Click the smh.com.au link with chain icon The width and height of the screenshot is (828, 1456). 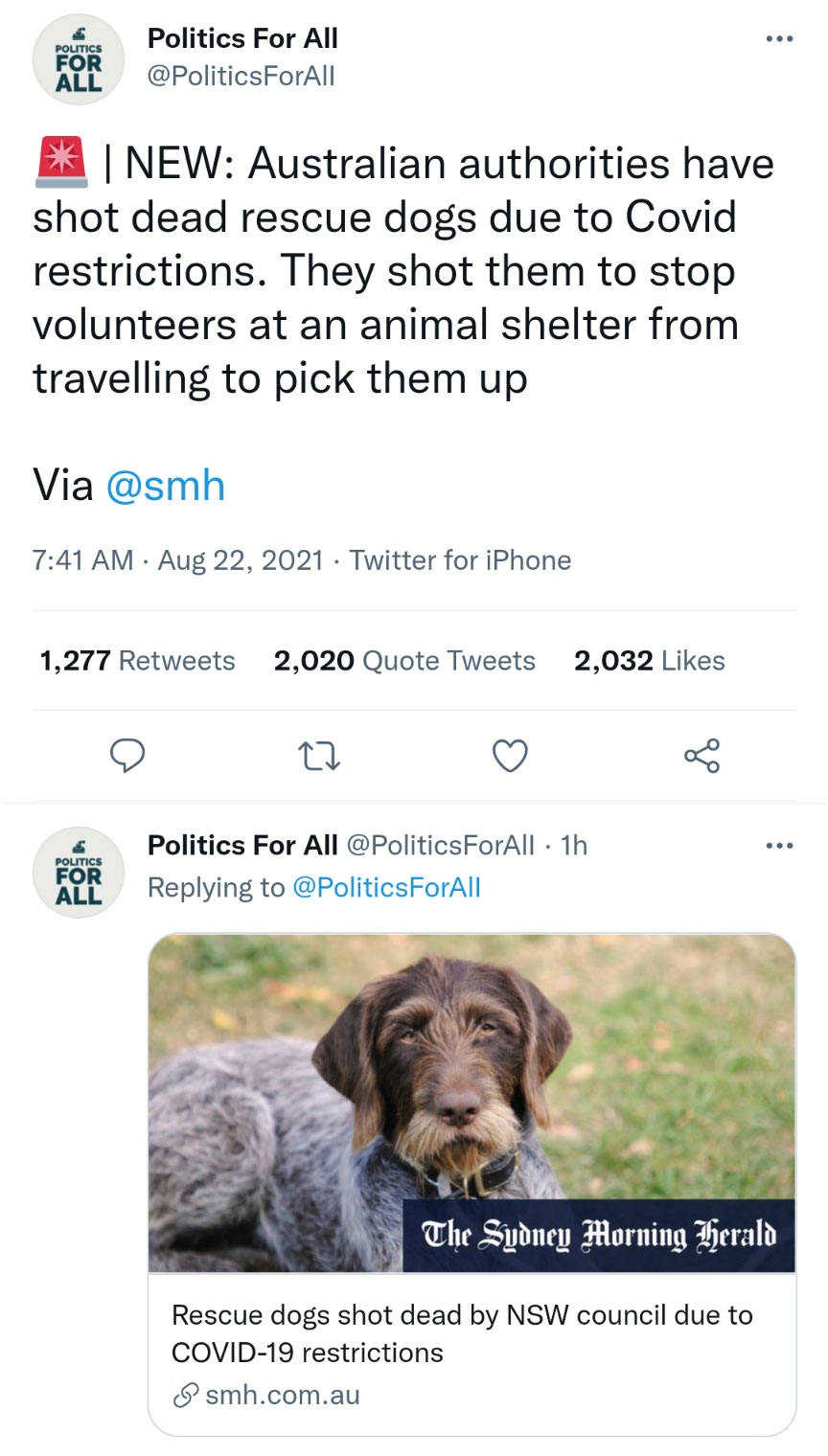coord(268,1395)
